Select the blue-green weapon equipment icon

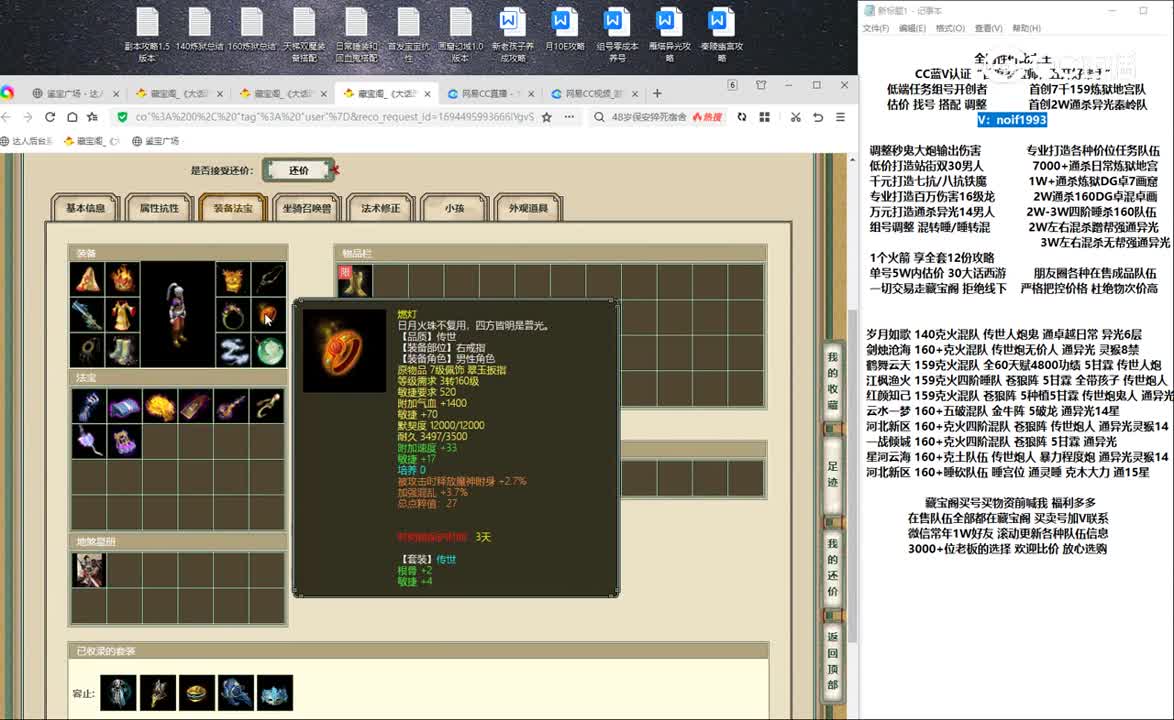88,315
